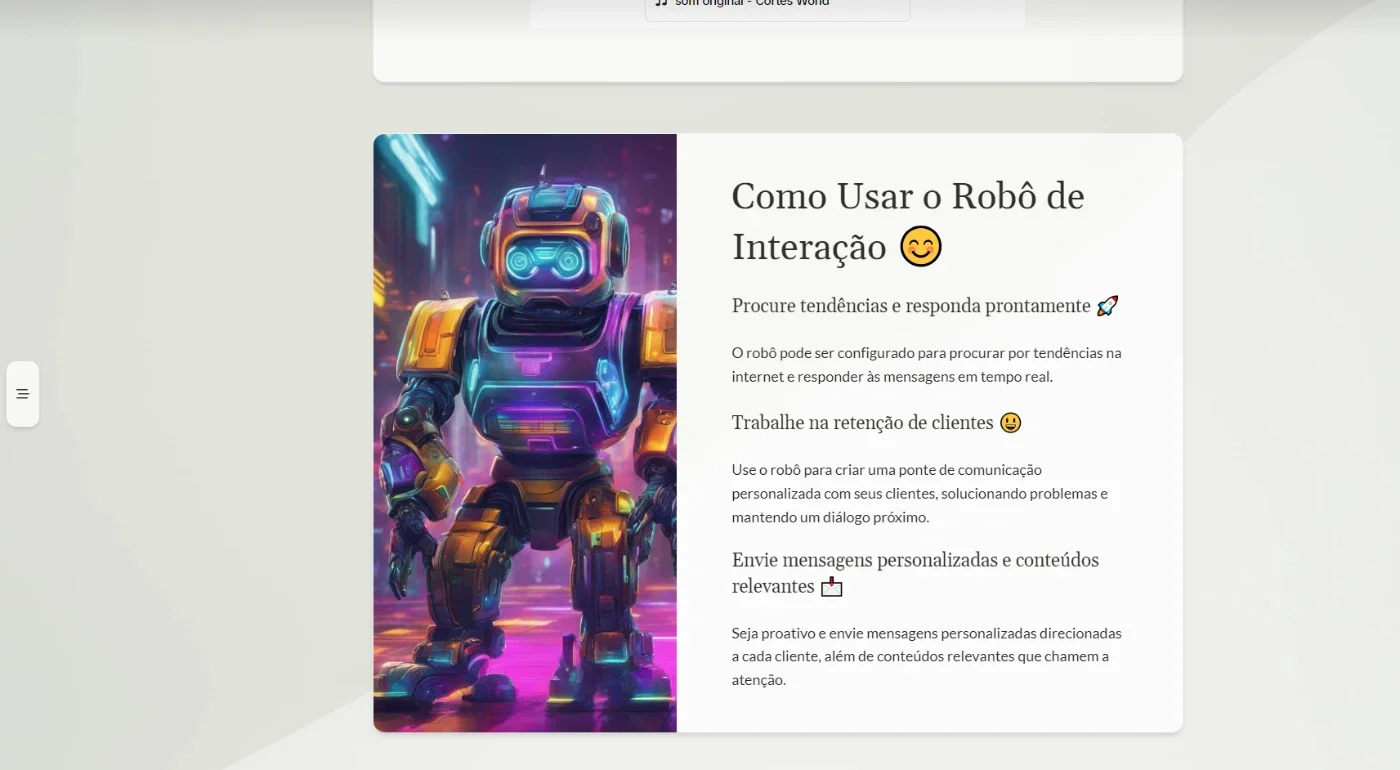Click the smiling face emoji in the title
1400x770 pixels.
pyautogui.click(x=921, y=247)
